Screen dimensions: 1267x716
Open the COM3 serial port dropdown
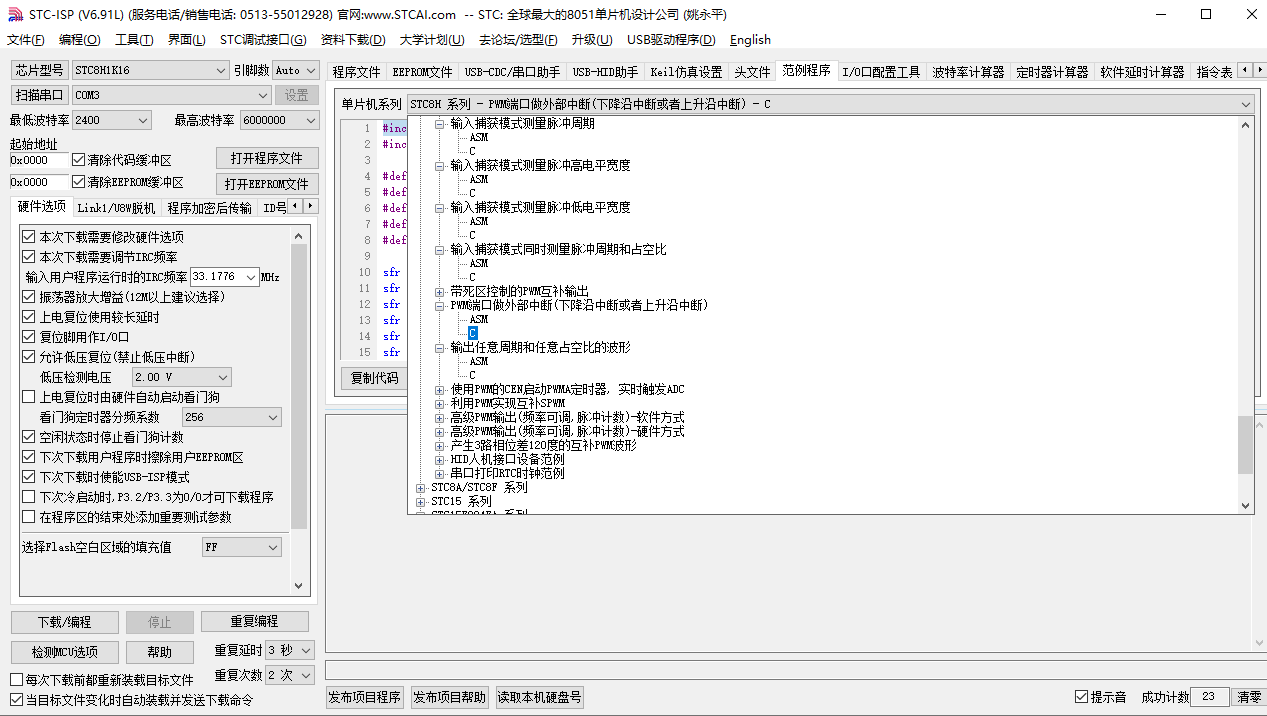coord(171,95)
